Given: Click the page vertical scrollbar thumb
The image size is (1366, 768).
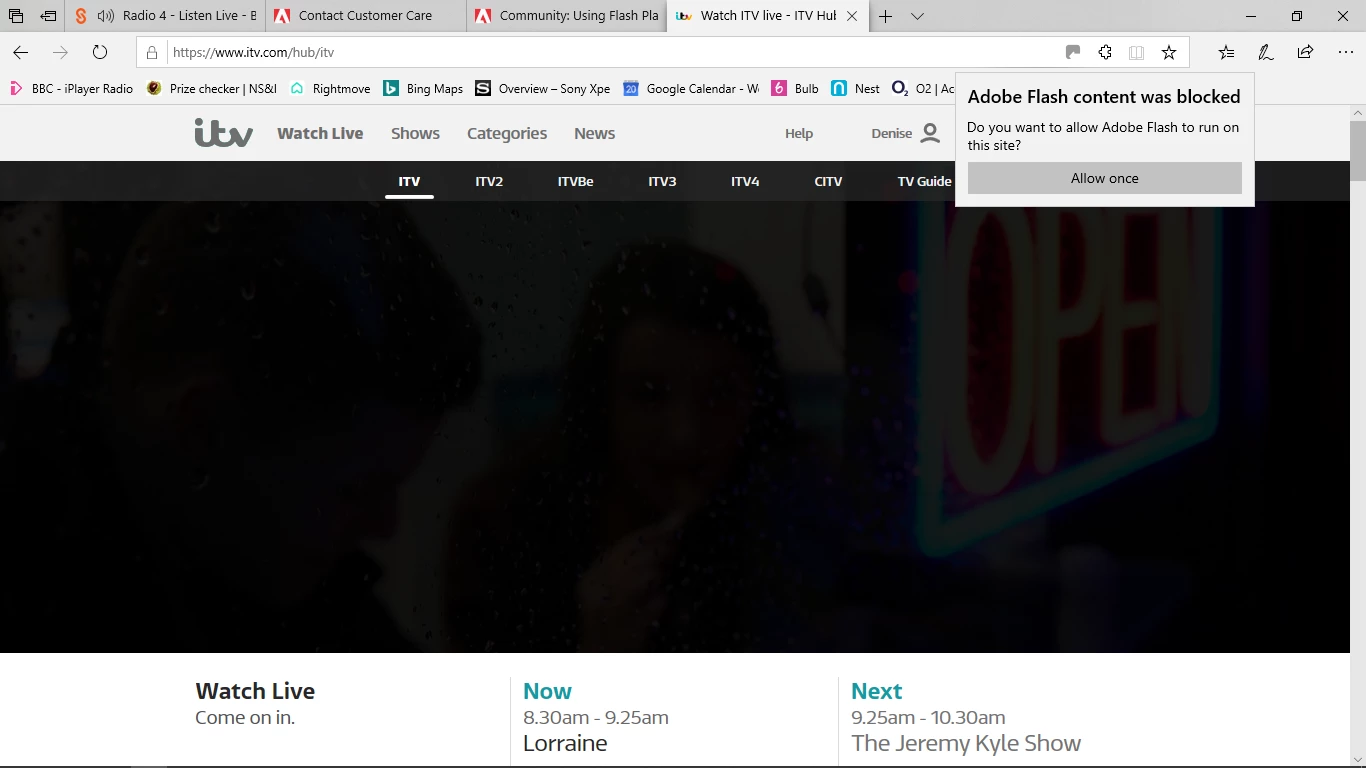Looking at the screenshot, I should [1357, 150].
